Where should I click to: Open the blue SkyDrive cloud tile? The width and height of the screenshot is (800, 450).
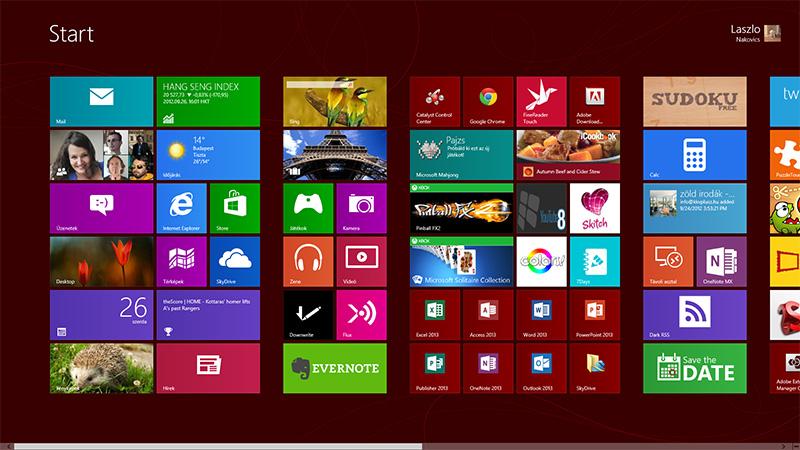coord(235,262)
